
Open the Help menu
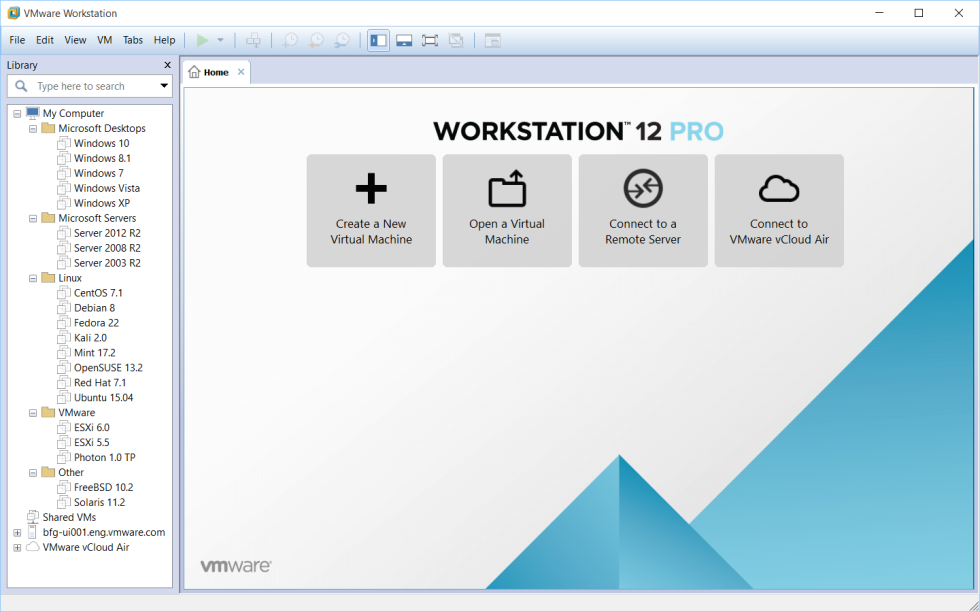164,40
